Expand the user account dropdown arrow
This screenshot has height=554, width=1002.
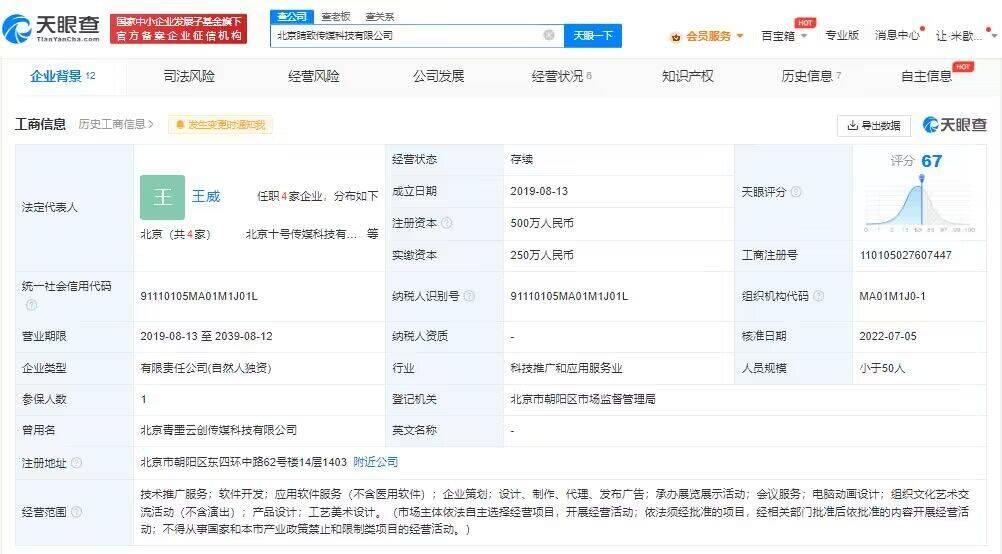coord(993,35)
